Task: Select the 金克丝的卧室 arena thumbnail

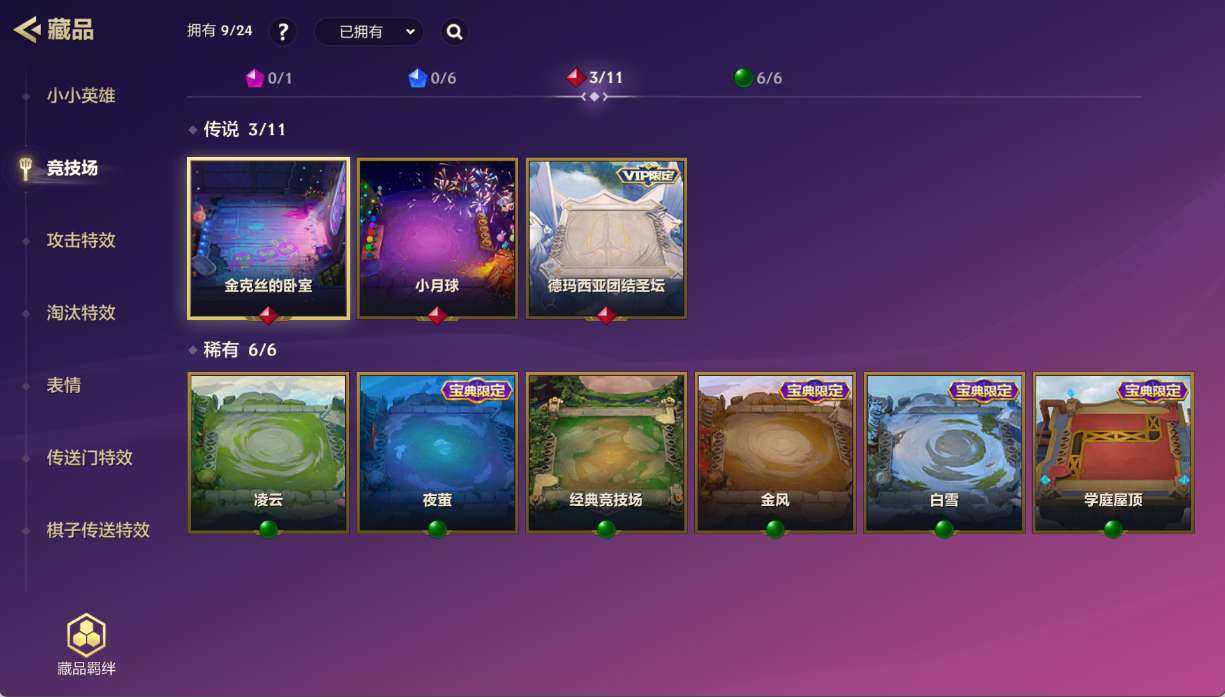Action: click(268, 239)
